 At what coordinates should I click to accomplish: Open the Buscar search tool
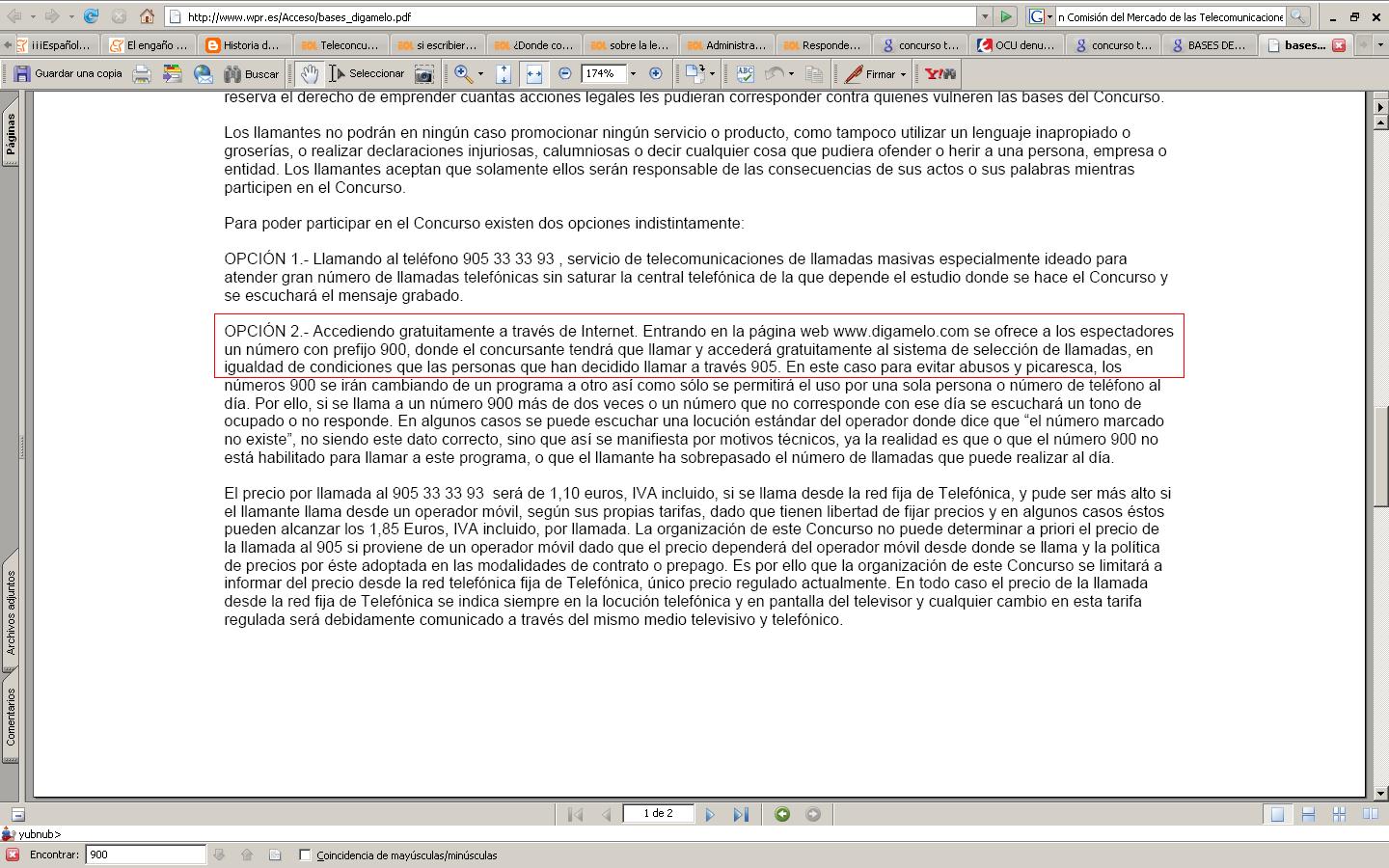pos(251,73)
